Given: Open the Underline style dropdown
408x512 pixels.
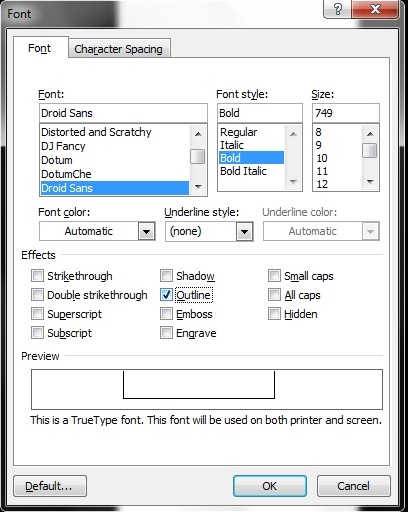Looking at the screenshot, I should (244, 231).
